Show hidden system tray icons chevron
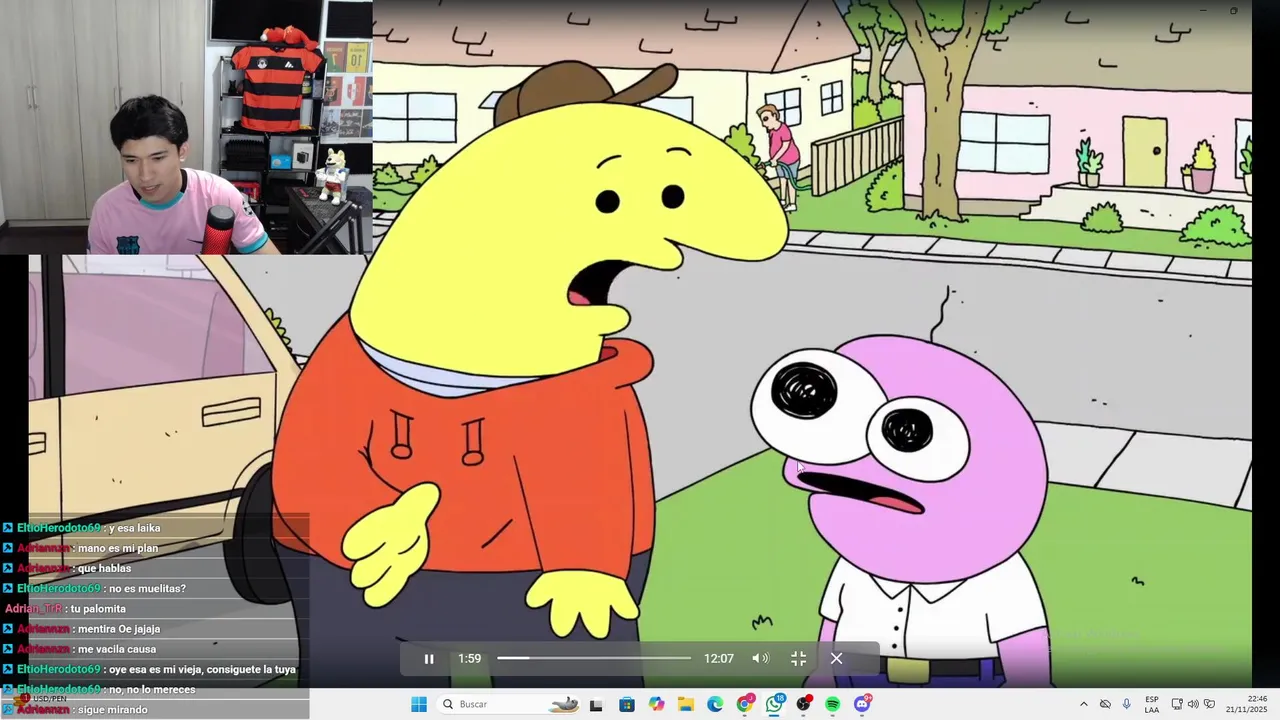The height and width of the screenshot is (720, 1280). [x=1083, y=704]
